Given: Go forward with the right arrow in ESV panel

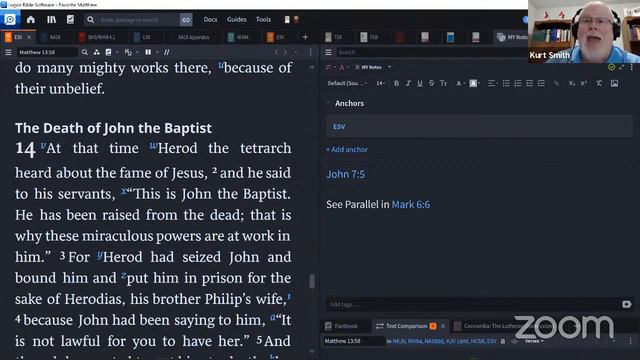Looking at the screenshot, I should click(x=285, y=52).
